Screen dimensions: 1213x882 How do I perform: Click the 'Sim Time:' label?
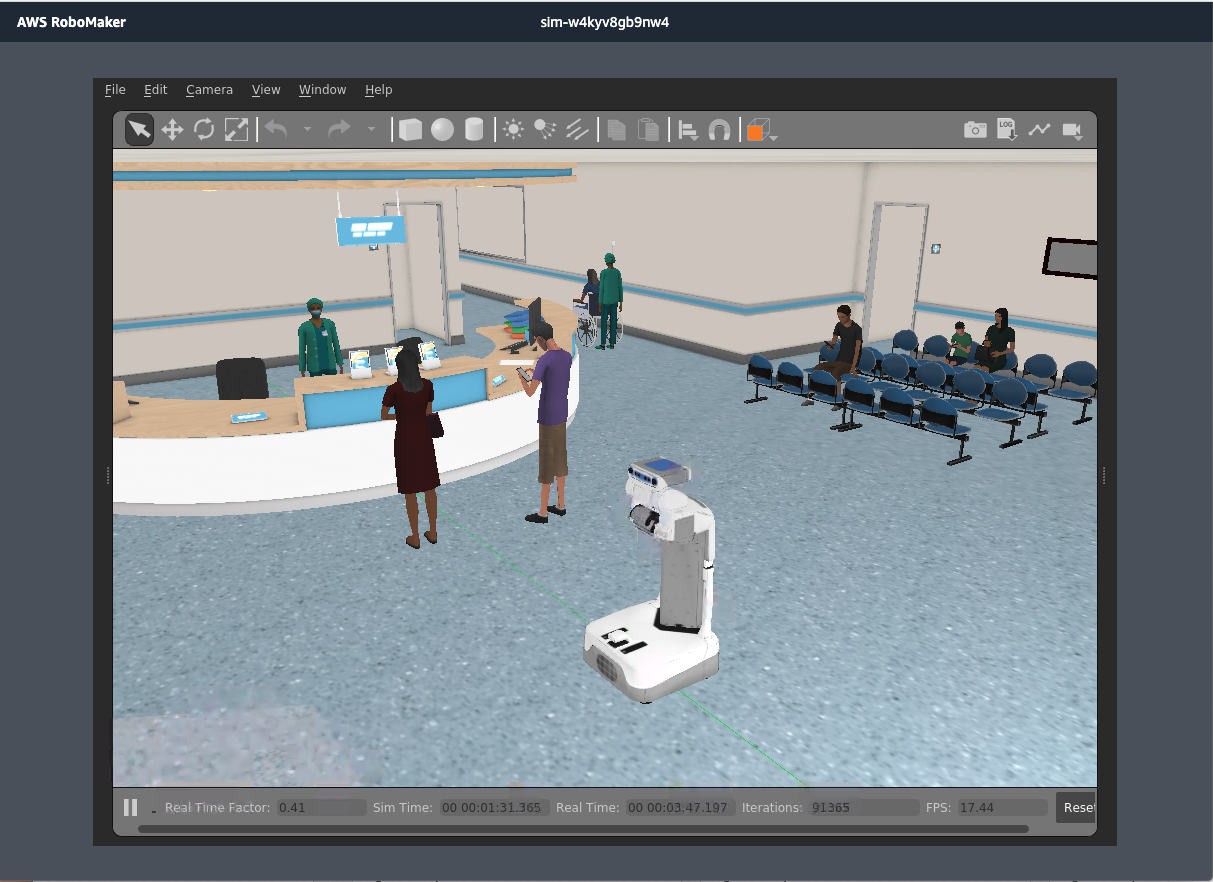403,807
